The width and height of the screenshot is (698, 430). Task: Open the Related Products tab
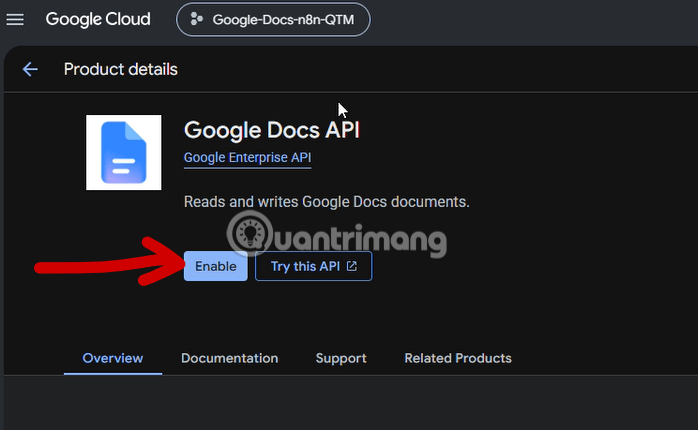[x=458, y=358]
